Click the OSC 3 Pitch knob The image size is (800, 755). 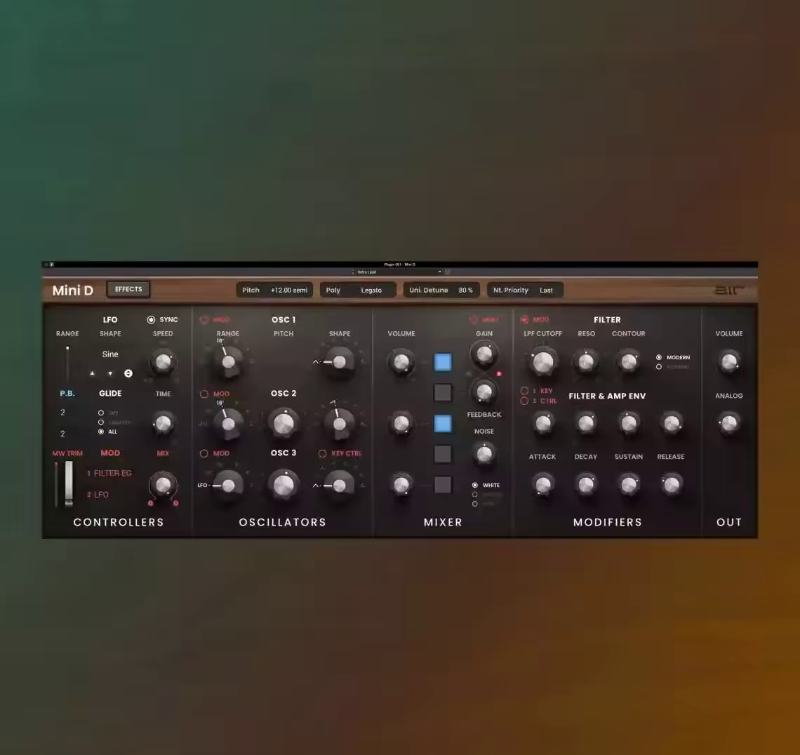click(x=284, y=485)
